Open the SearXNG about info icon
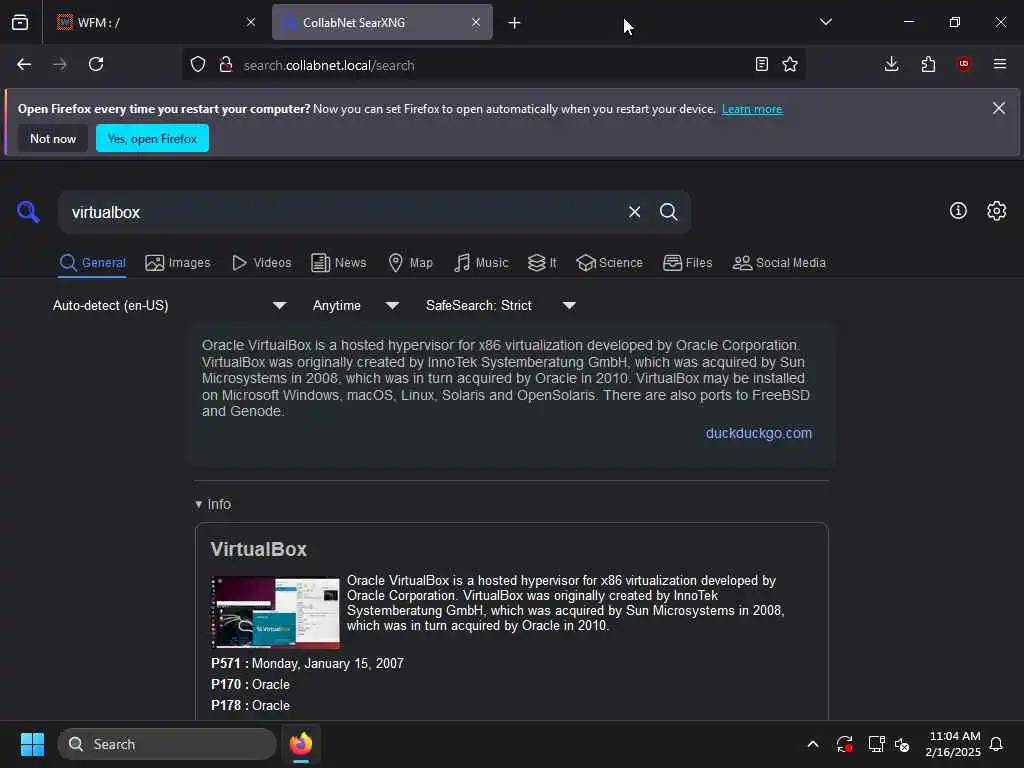The image size is (1024, 768). (x=958, y=211)
